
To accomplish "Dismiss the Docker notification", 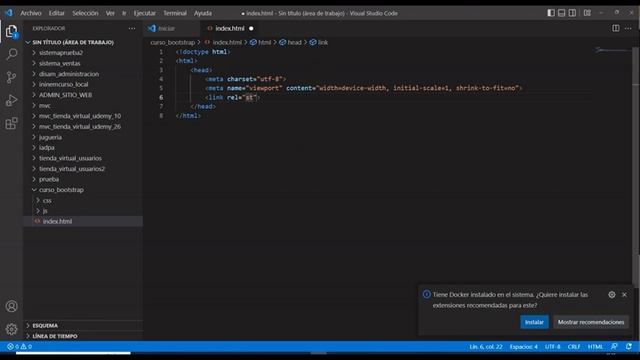I will tap(624, 295).
